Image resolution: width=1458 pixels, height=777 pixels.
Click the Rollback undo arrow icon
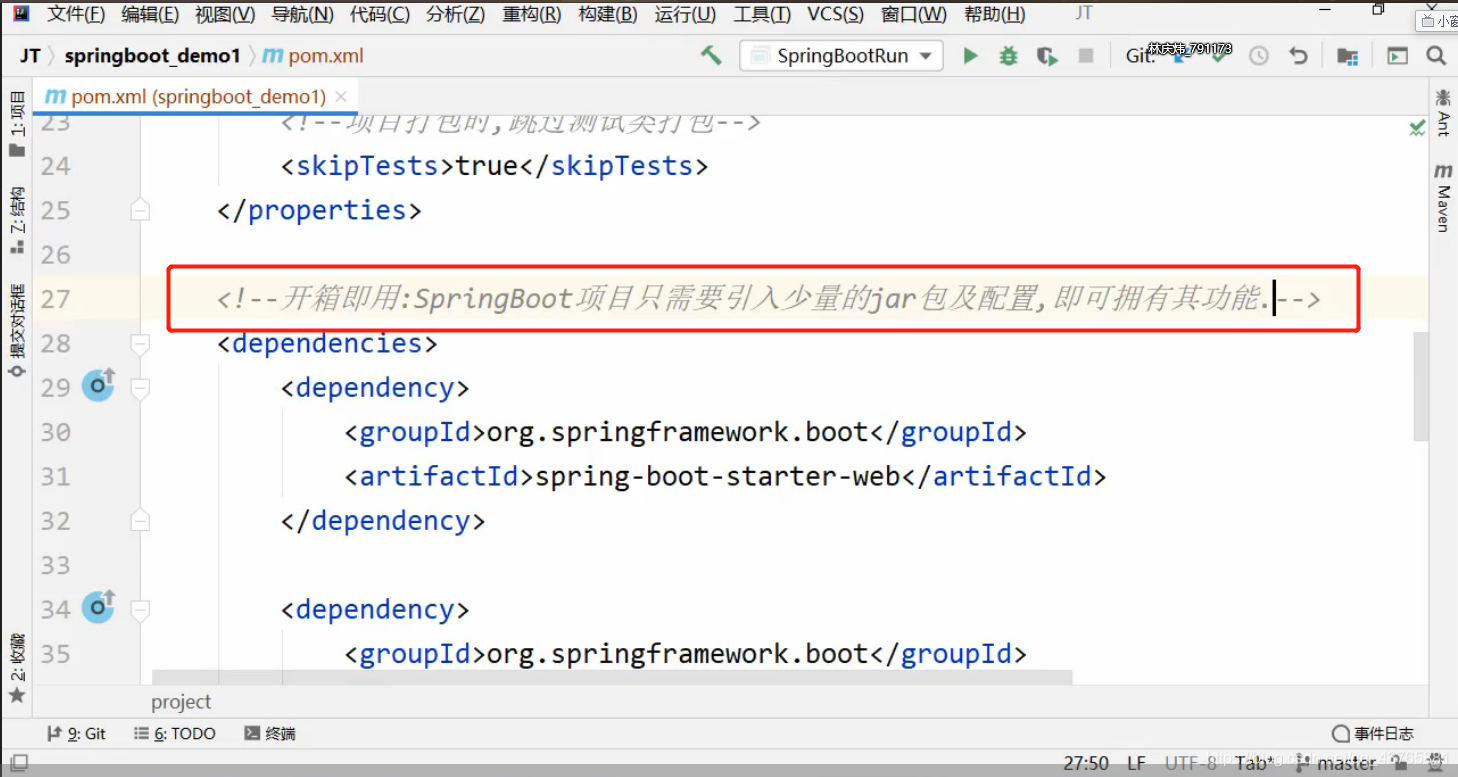(x=1298, y=56)
